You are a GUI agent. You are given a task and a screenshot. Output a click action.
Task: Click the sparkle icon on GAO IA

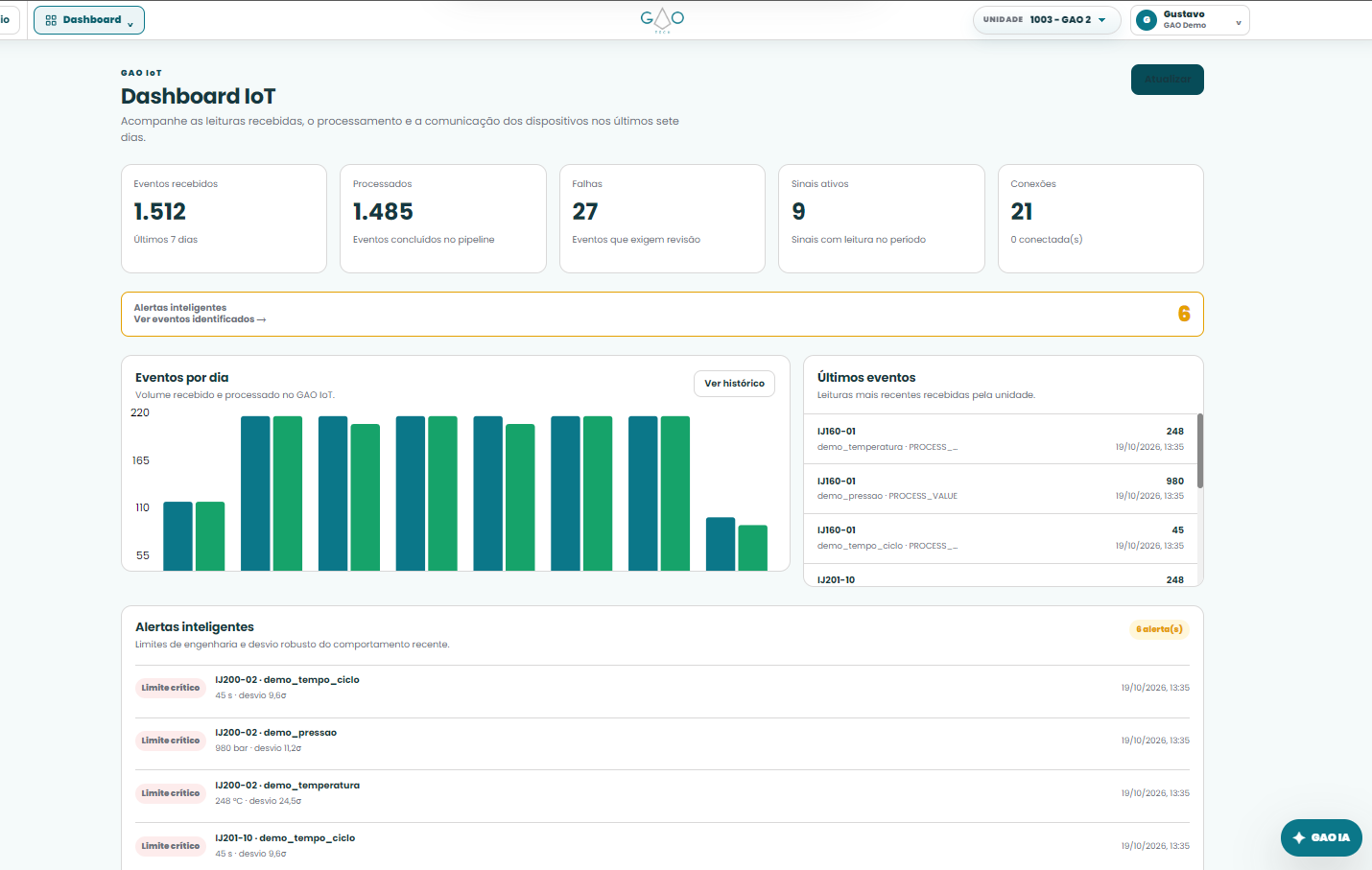(1299, 837)
